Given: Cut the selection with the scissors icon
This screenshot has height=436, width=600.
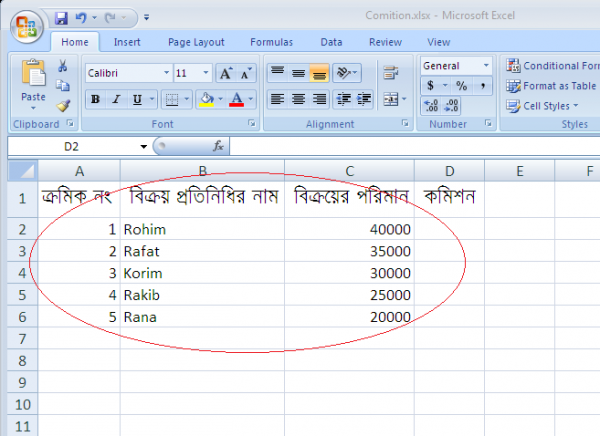Looking at the screenshot, I should (62, 65).
